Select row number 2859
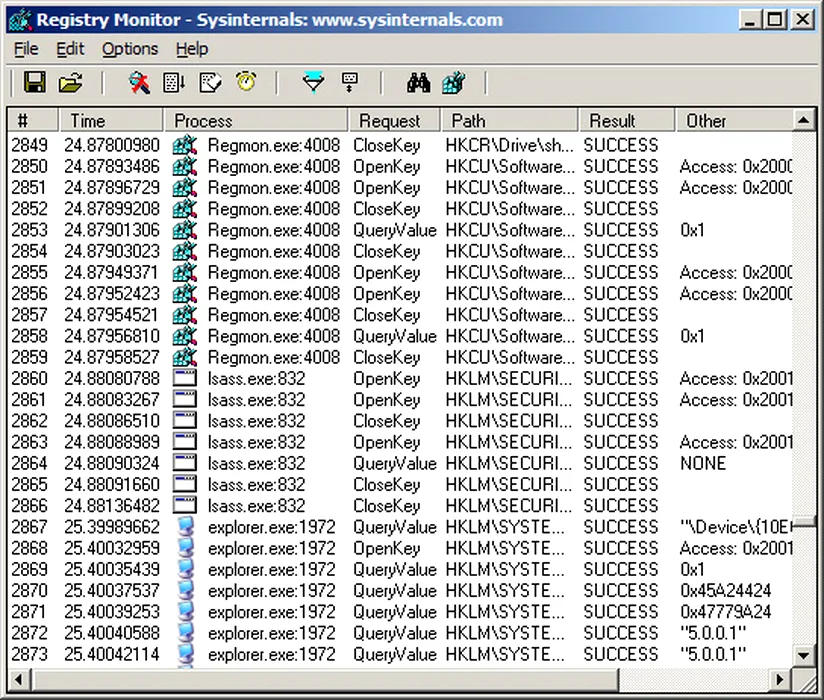This screenshot has width=824, height=700. [x=29, y=357]
